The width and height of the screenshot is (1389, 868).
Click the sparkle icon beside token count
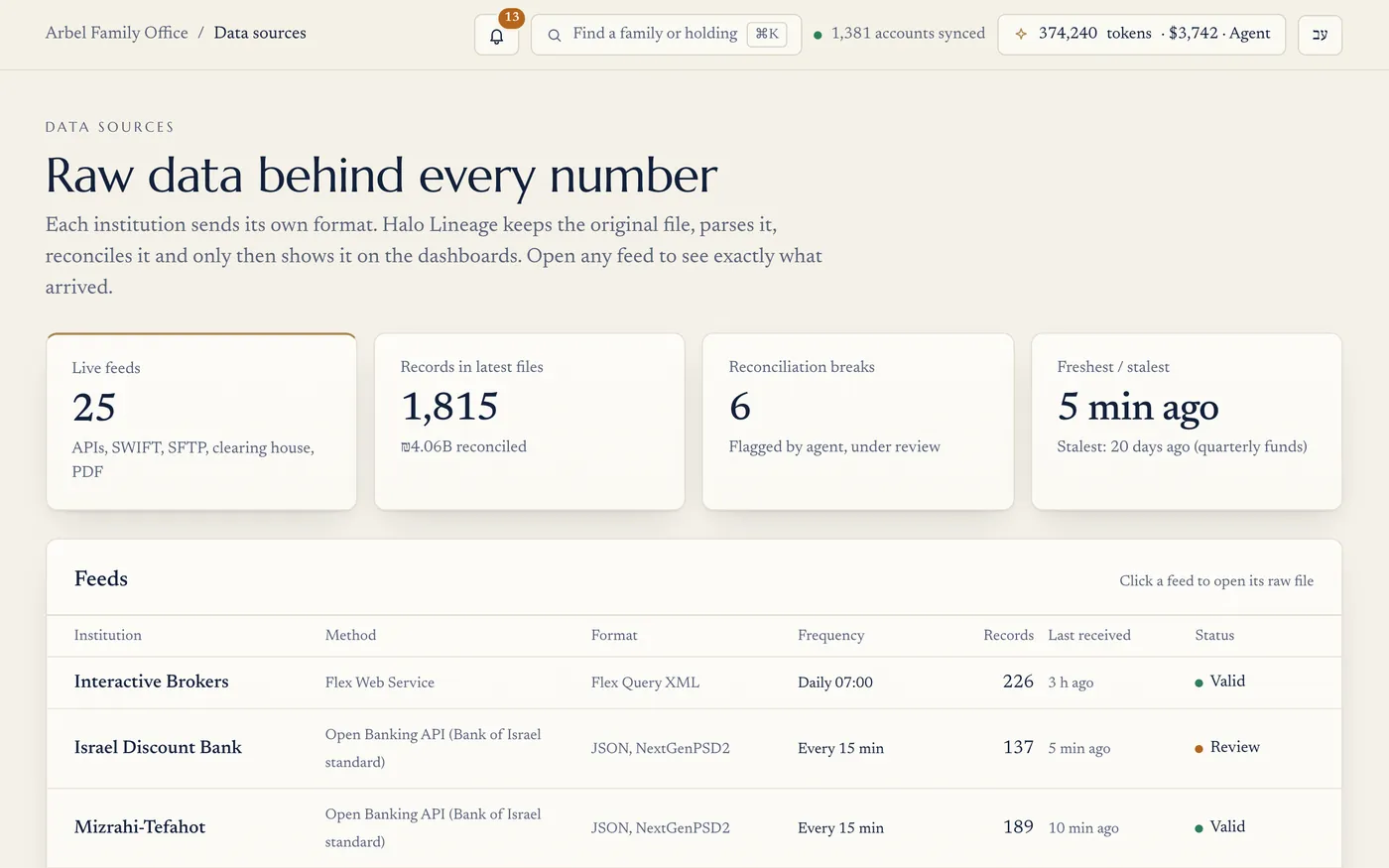pos(1021,34)
